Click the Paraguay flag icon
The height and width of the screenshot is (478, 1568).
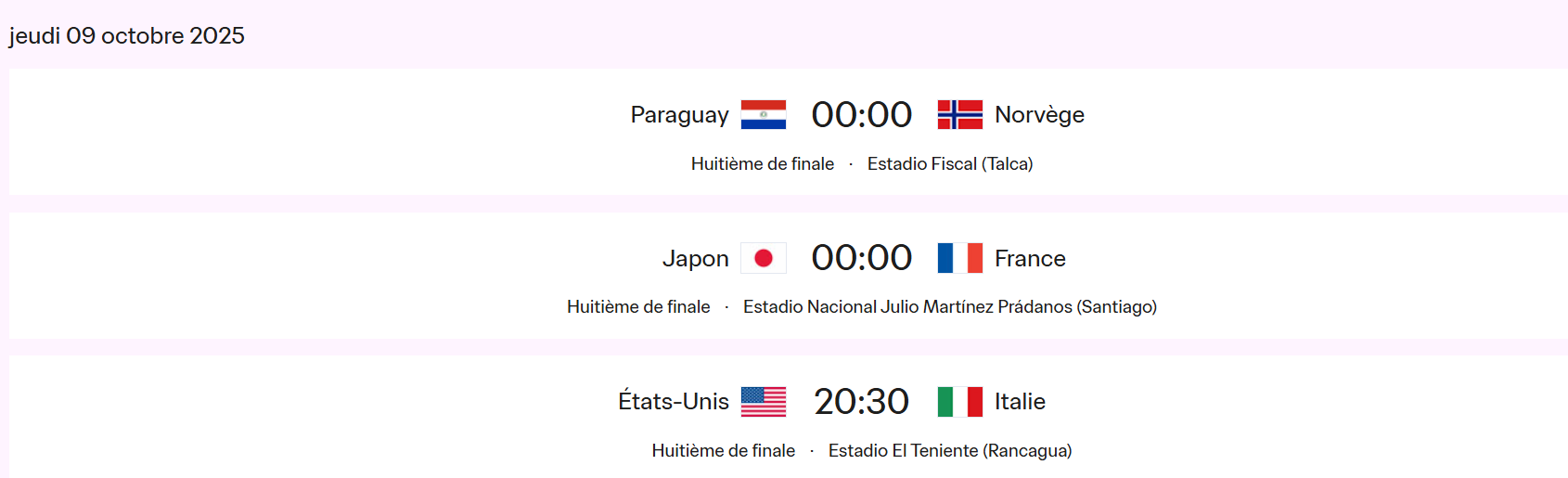point(763,114)
